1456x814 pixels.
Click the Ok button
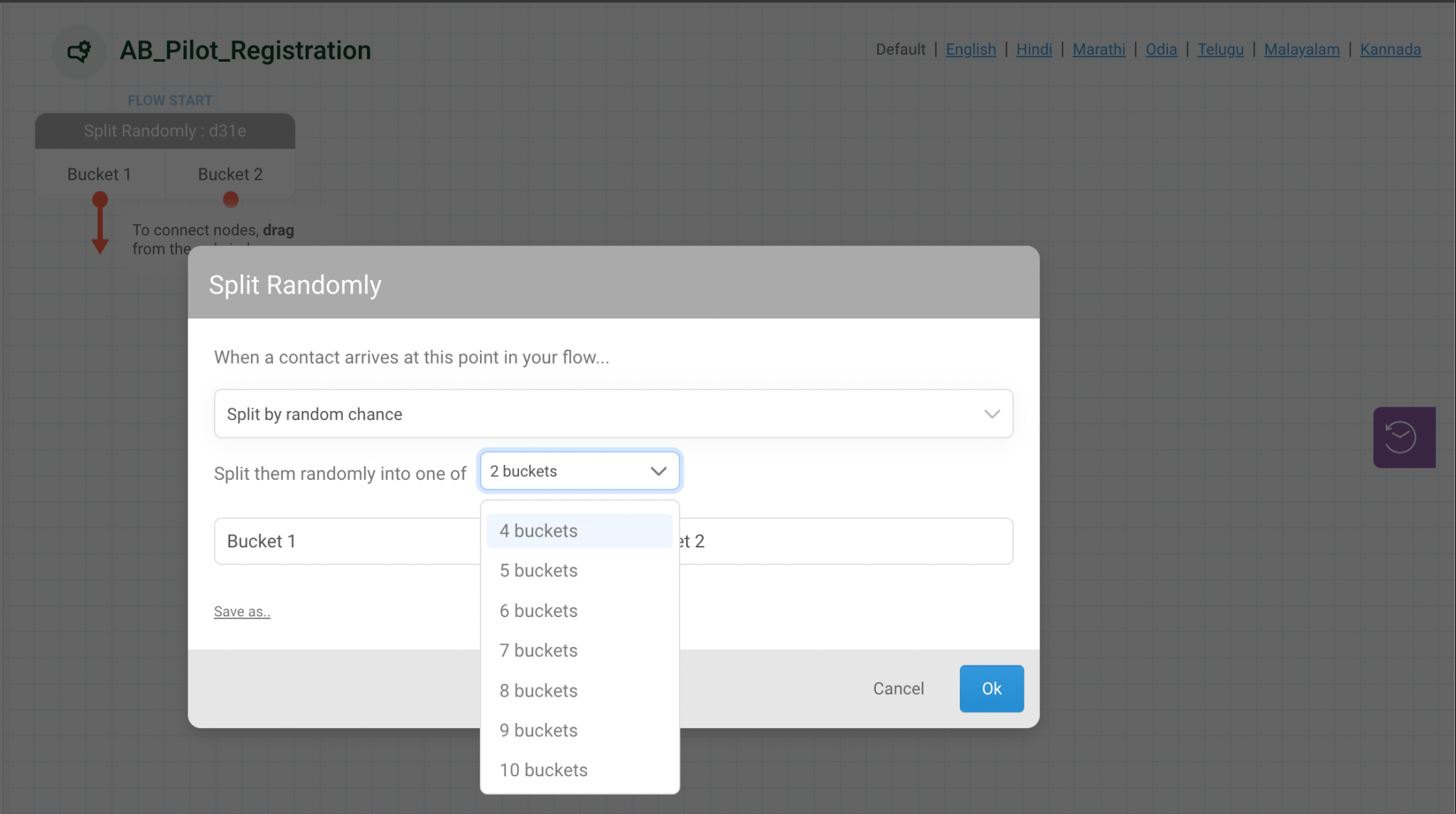991,689
